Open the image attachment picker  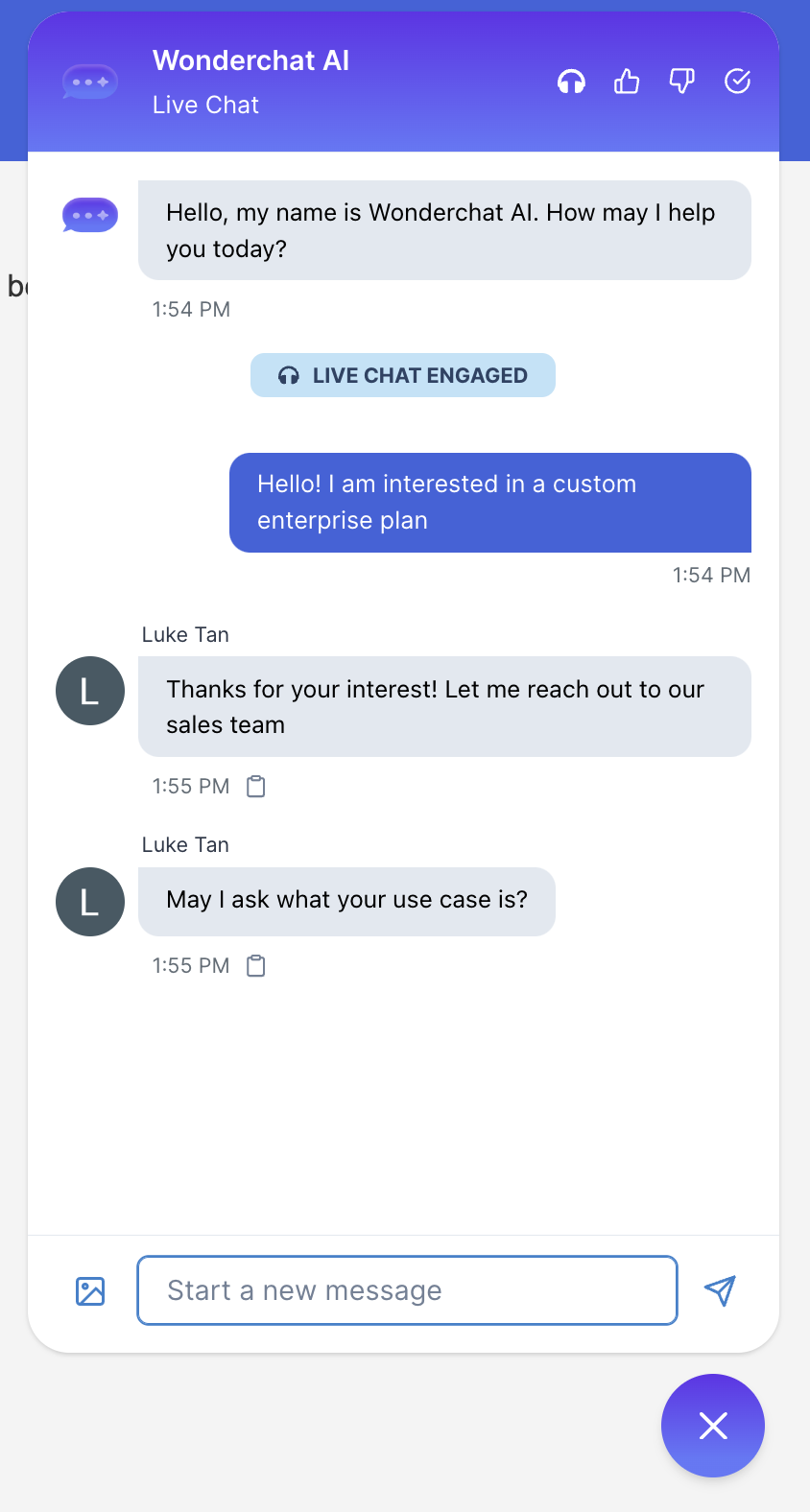click(89, 1291)
